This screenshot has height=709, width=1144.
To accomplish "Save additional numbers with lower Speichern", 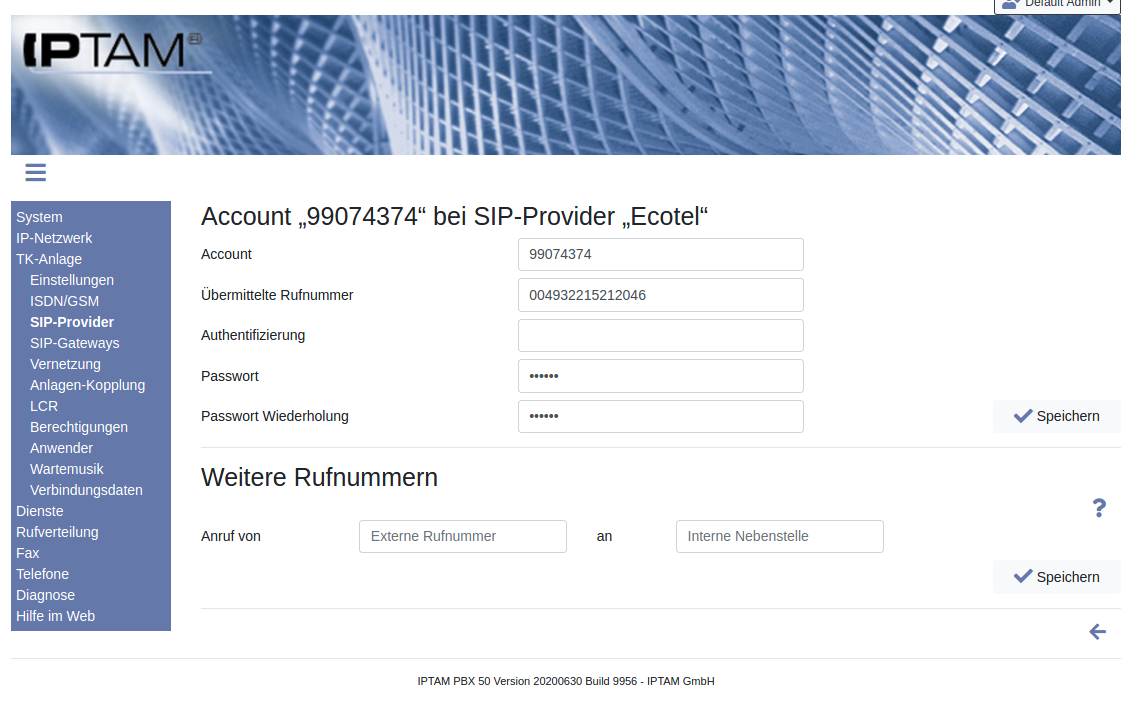I will coord(1056,577).
